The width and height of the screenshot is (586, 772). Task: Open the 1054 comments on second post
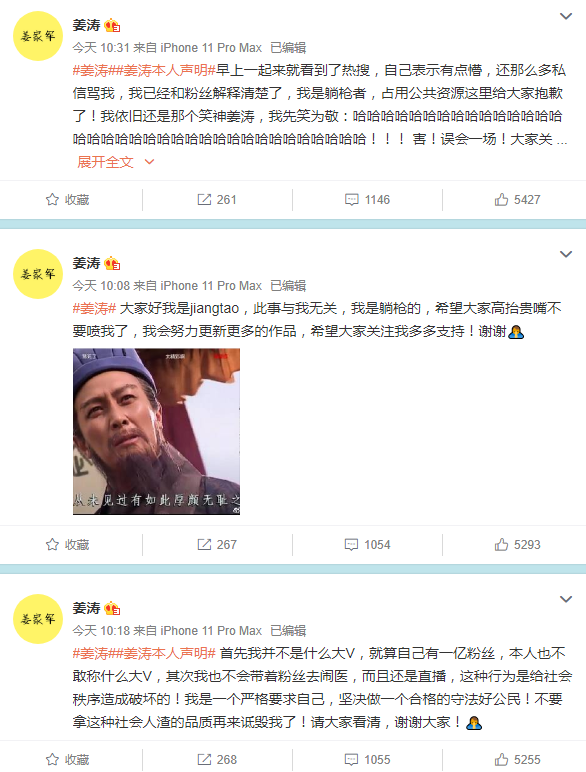click(x=367, y=545)
